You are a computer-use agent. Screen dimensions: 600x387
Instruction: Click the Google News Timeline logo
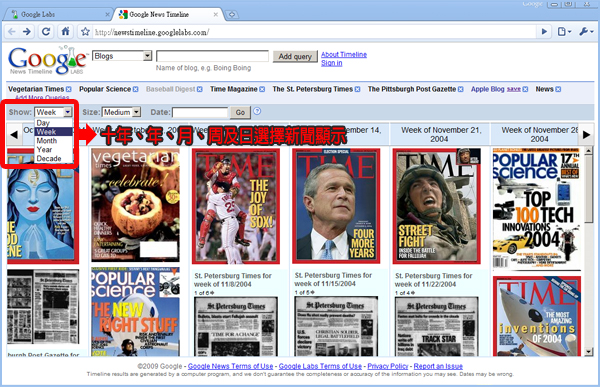click(x=47, y=60)
